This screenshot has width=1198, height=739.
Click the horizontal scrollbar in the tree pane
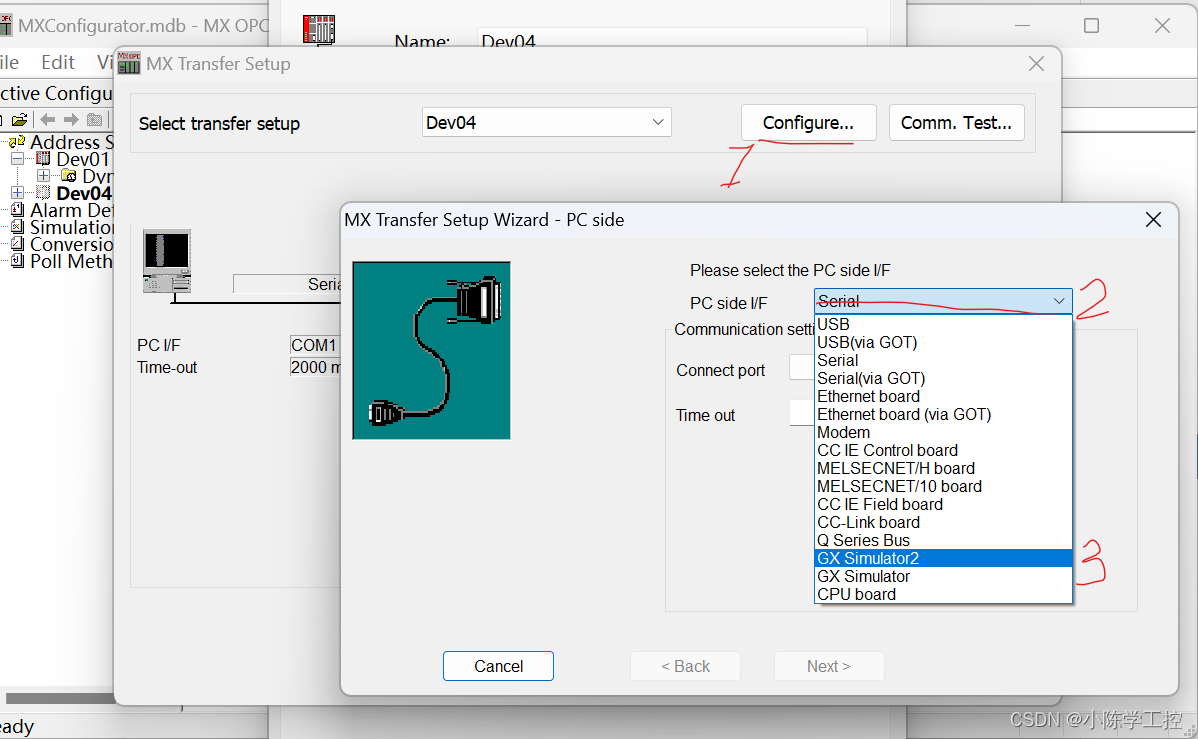pyautogui.click(x=61, y=698)
